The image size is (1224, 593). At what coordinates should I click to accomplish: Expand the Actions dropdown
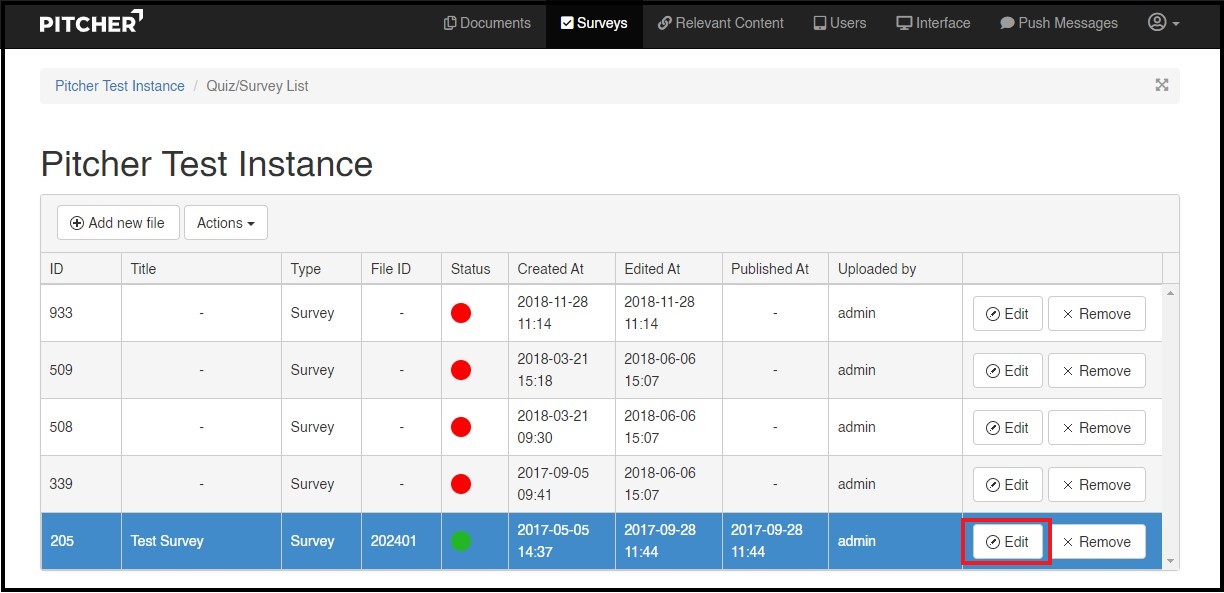click(x=225, y=223)
